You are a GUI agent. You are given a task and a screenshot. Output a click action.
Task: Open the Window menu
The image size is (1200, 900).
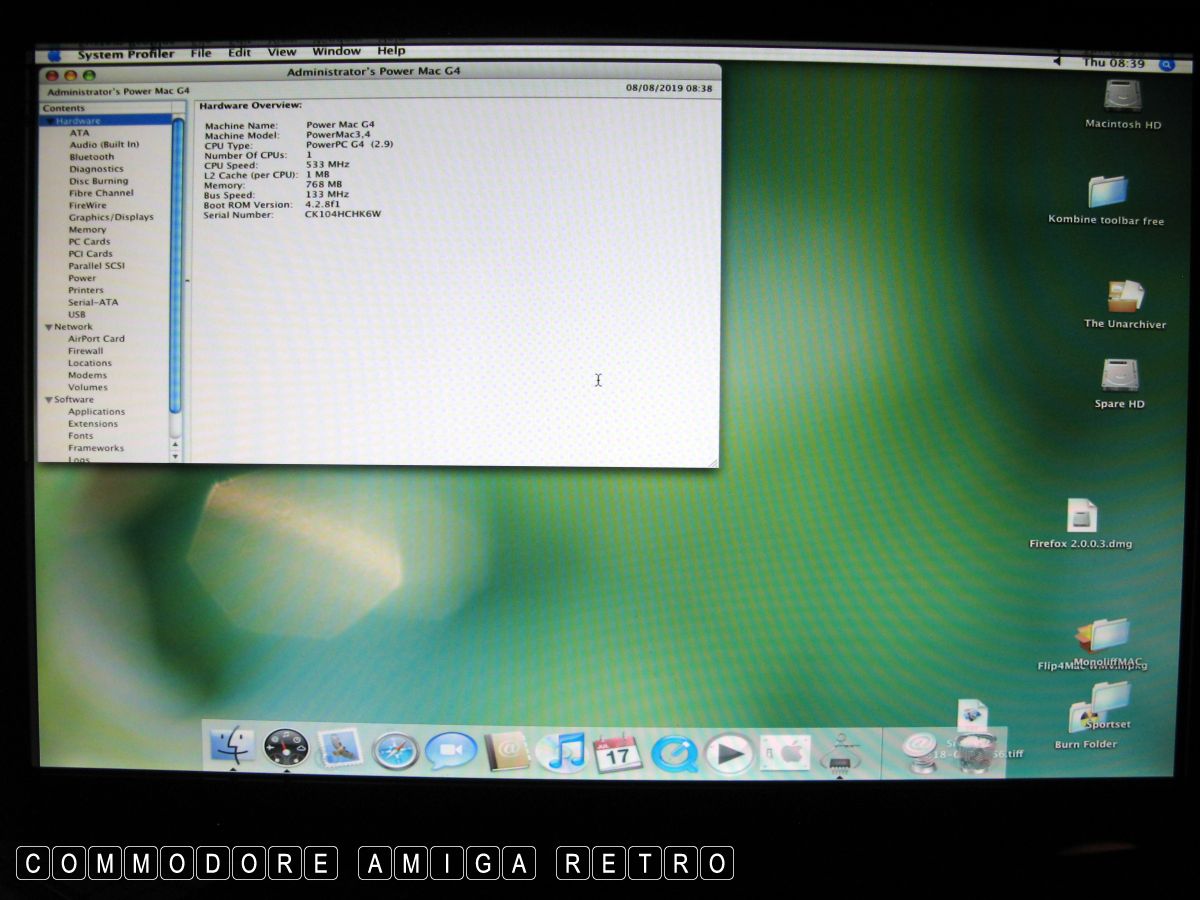(x=336, y=51)
